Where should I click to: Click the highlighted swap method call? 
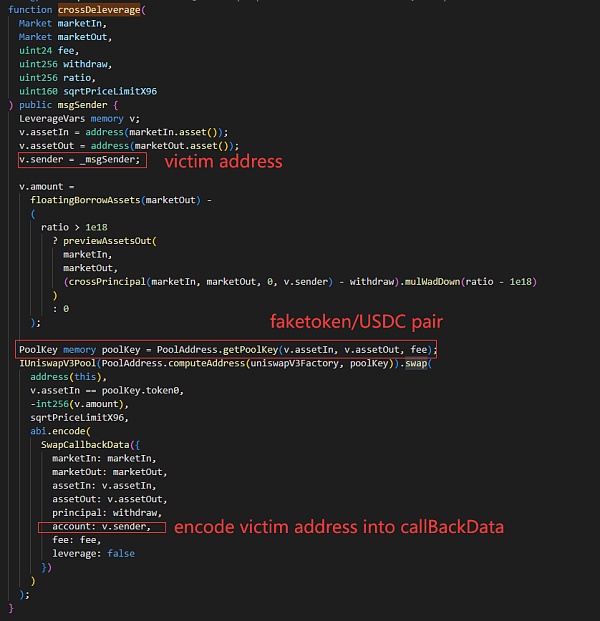tap(416, 363)
